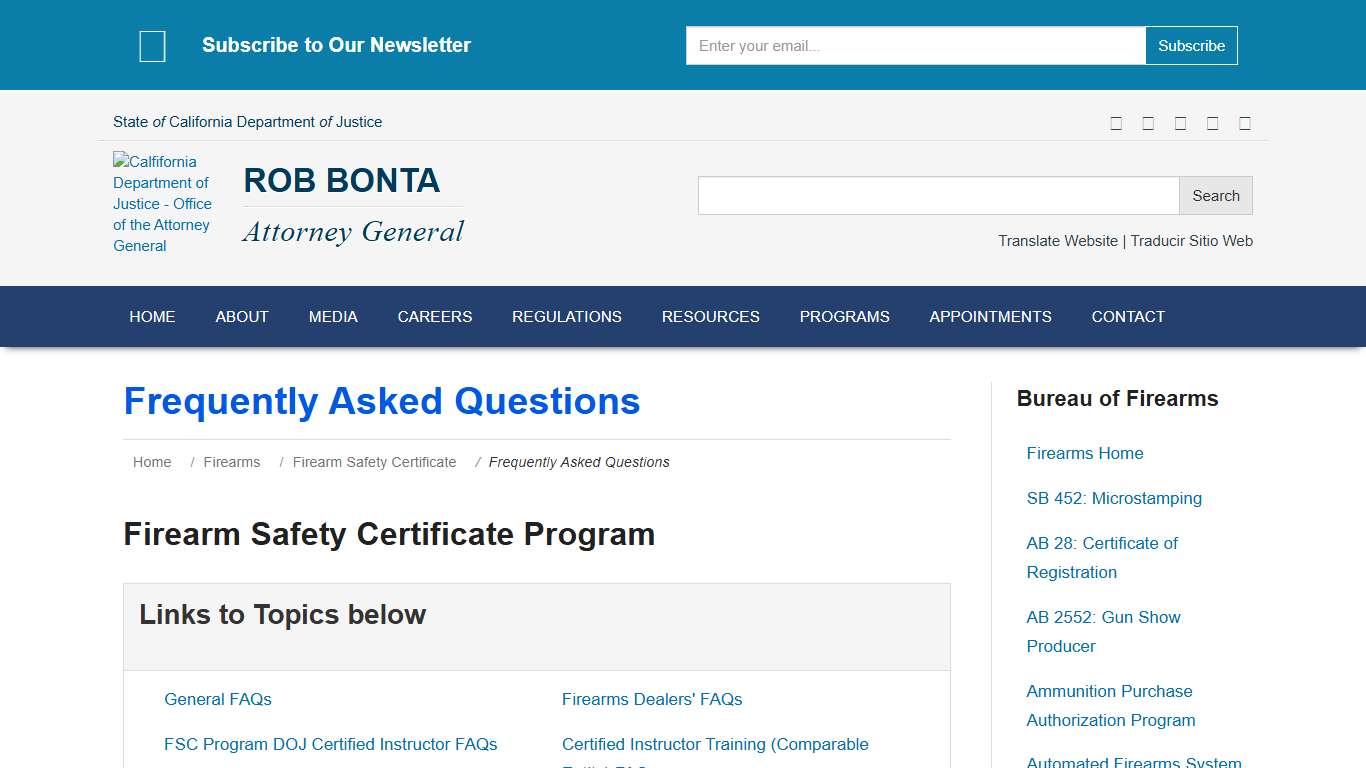This screenshot has height=768, width=1366.
Task: Open the Translate Website link
Action: tap(1057, 241)
